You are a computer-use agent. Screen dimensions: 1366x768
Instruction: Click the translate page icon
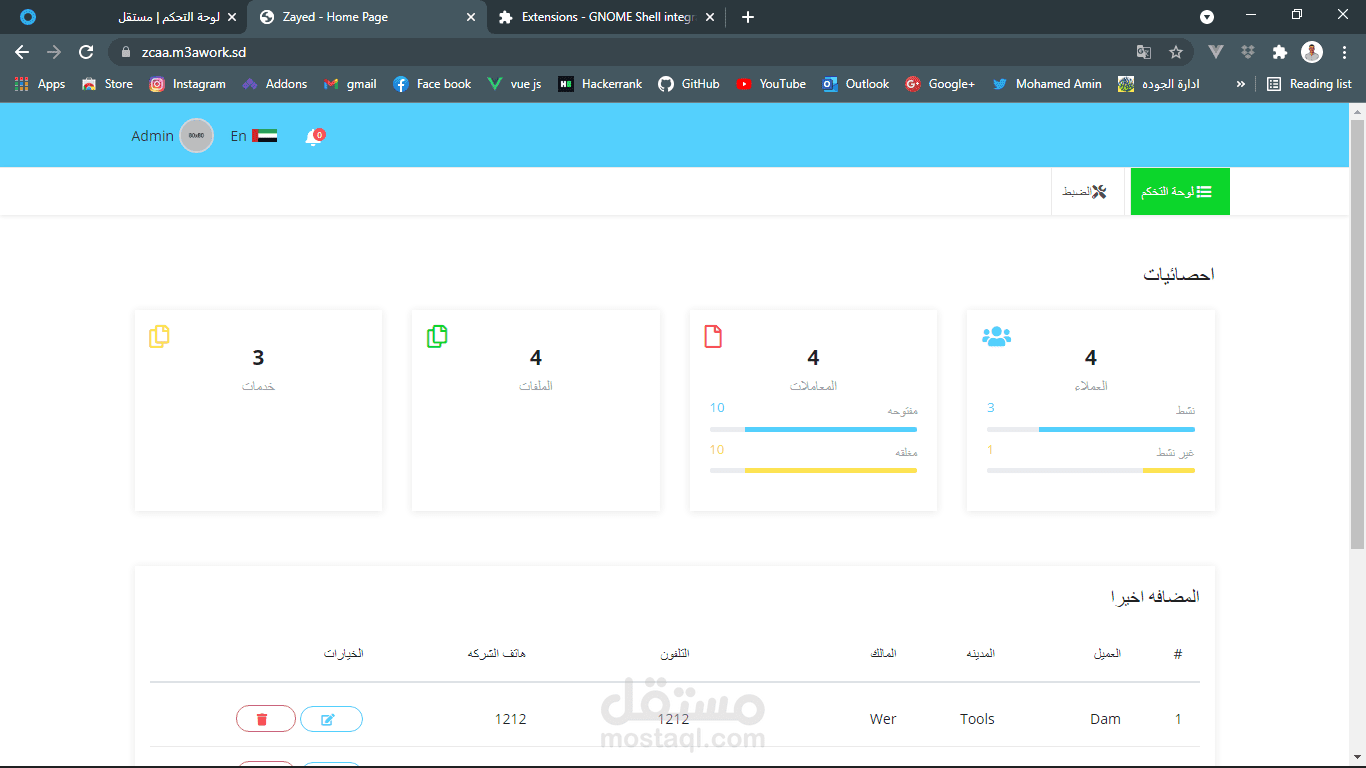tap(1144, 52)
